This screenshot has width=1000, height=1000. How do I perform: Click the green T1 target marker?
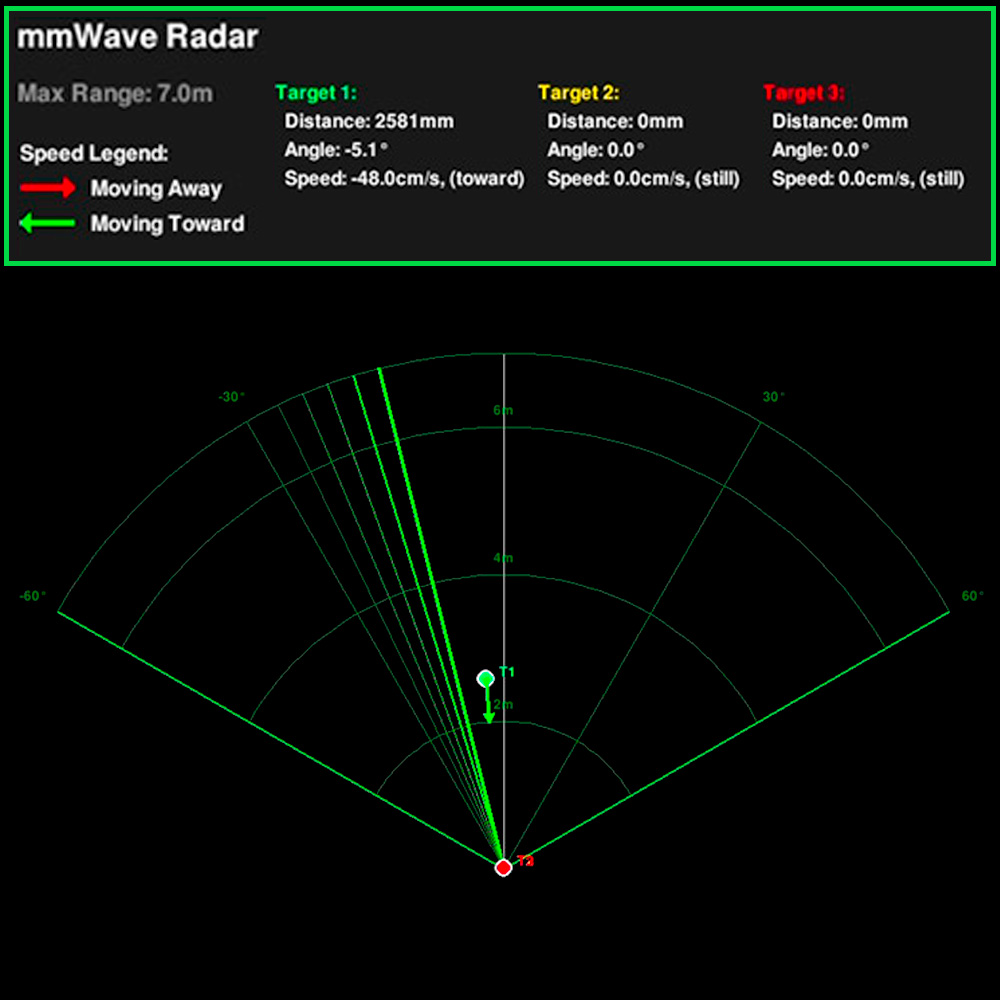click(x=486, y=679)
